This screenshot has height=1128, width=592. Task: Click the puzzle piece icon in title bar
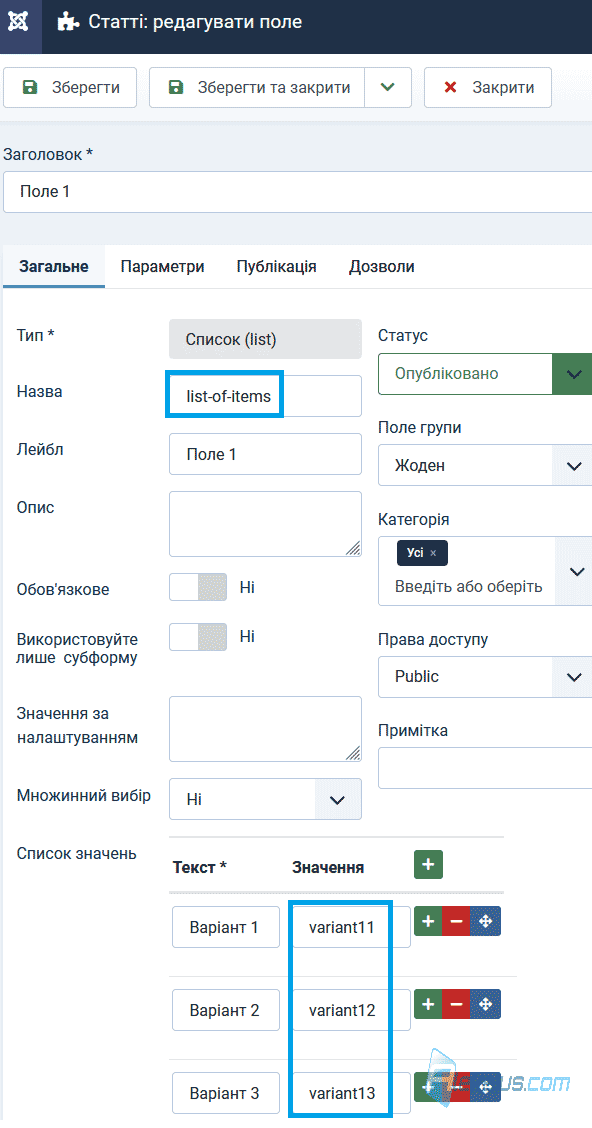pyautogui.click(x=68, y=22)
